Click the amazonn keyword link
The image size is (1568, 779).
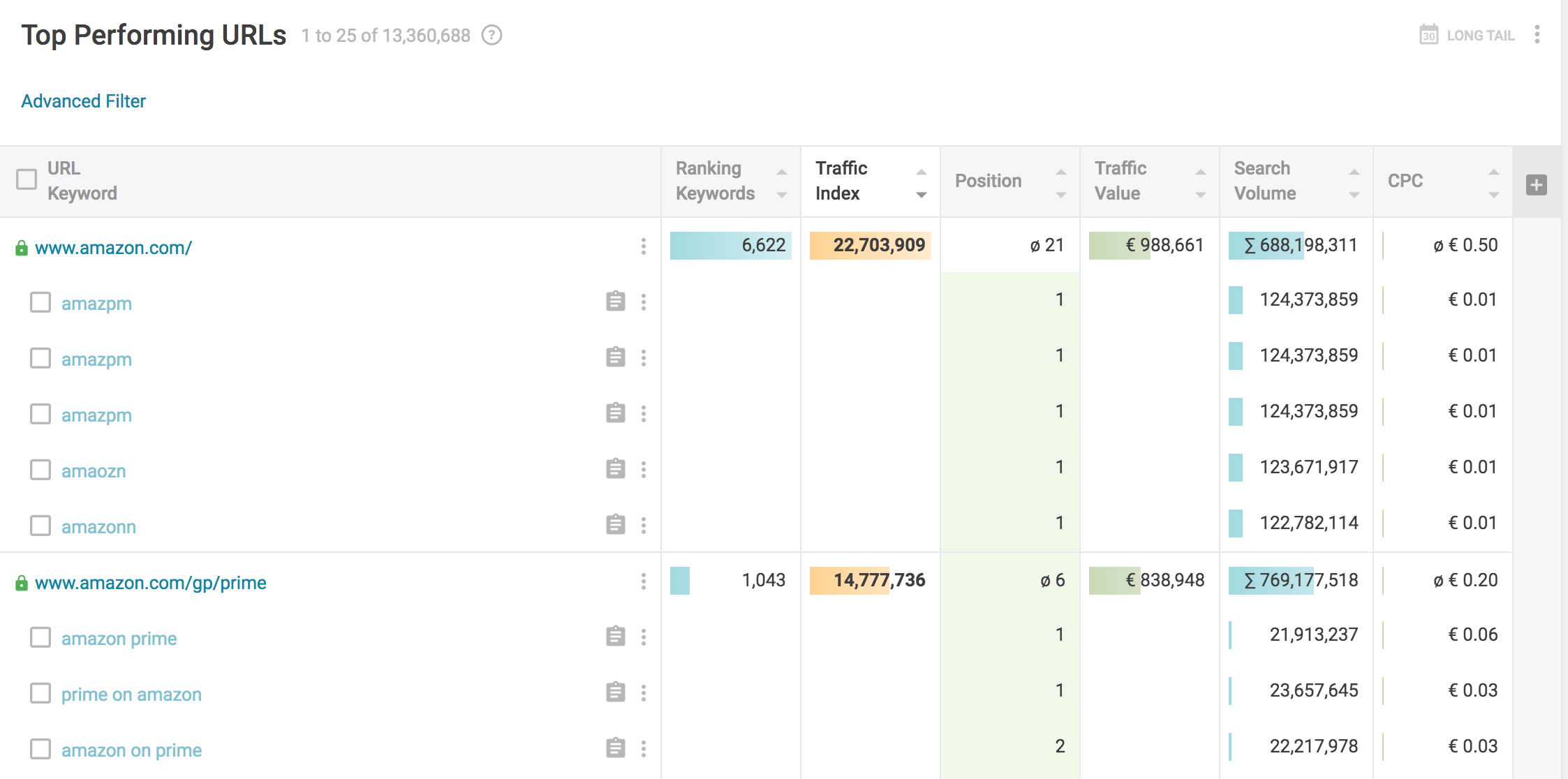[x=98, y=527]
